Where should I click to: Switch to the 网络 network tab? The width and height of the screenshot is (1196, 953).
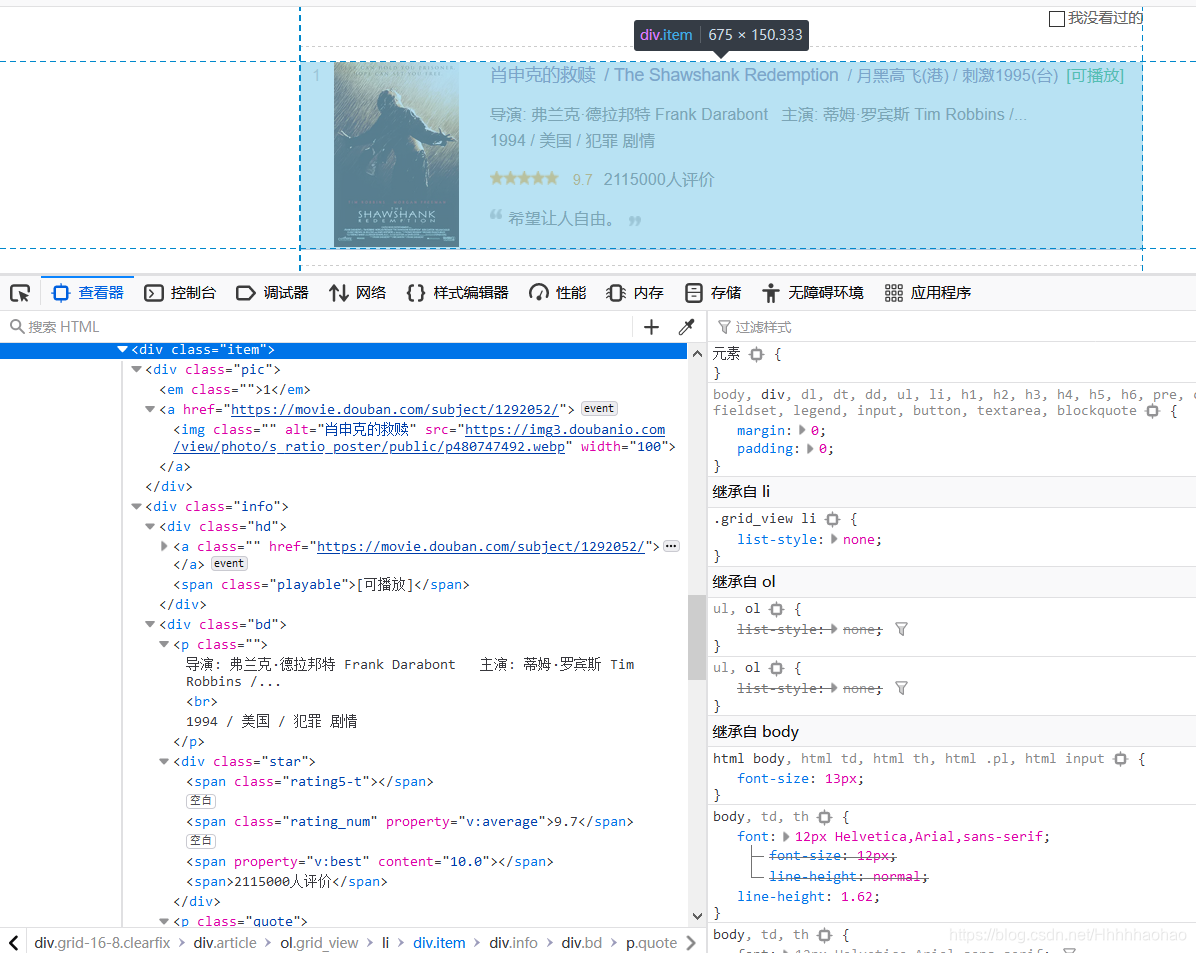358,293
